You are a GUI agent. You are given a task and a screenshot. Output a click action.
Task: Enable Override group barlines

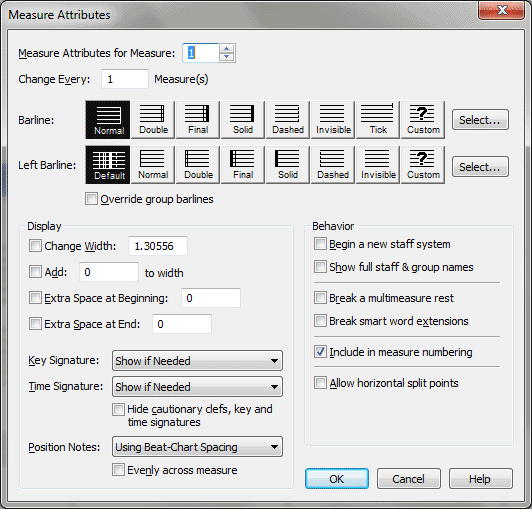click(x=91, y=199)
